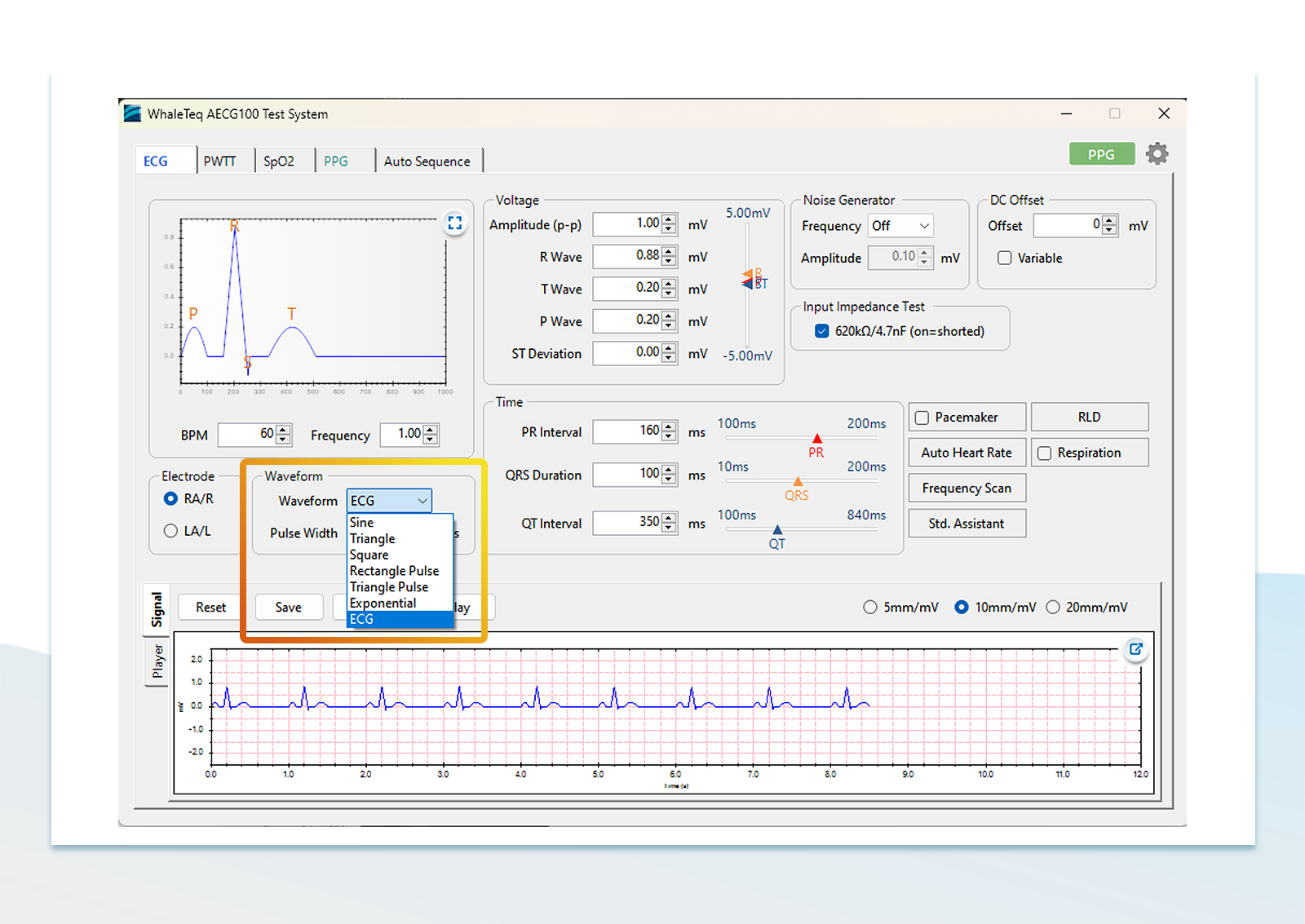Image resolution: width=1305 pixels, height=924 pixels.
Task: Click the orange QRS duration marker
Action: pos(798,482)
